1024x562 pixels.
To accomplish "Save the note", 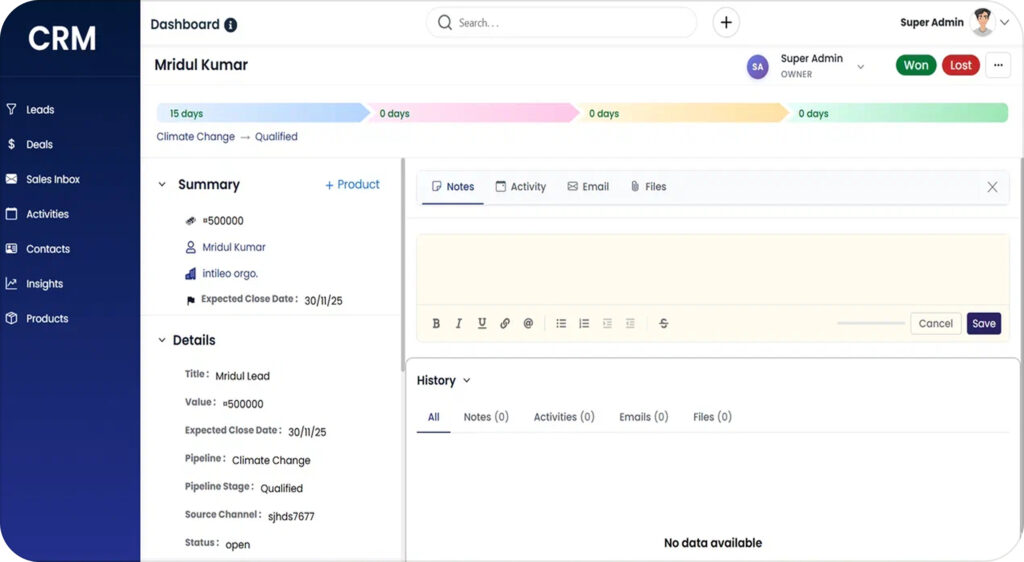I will 984,323.
